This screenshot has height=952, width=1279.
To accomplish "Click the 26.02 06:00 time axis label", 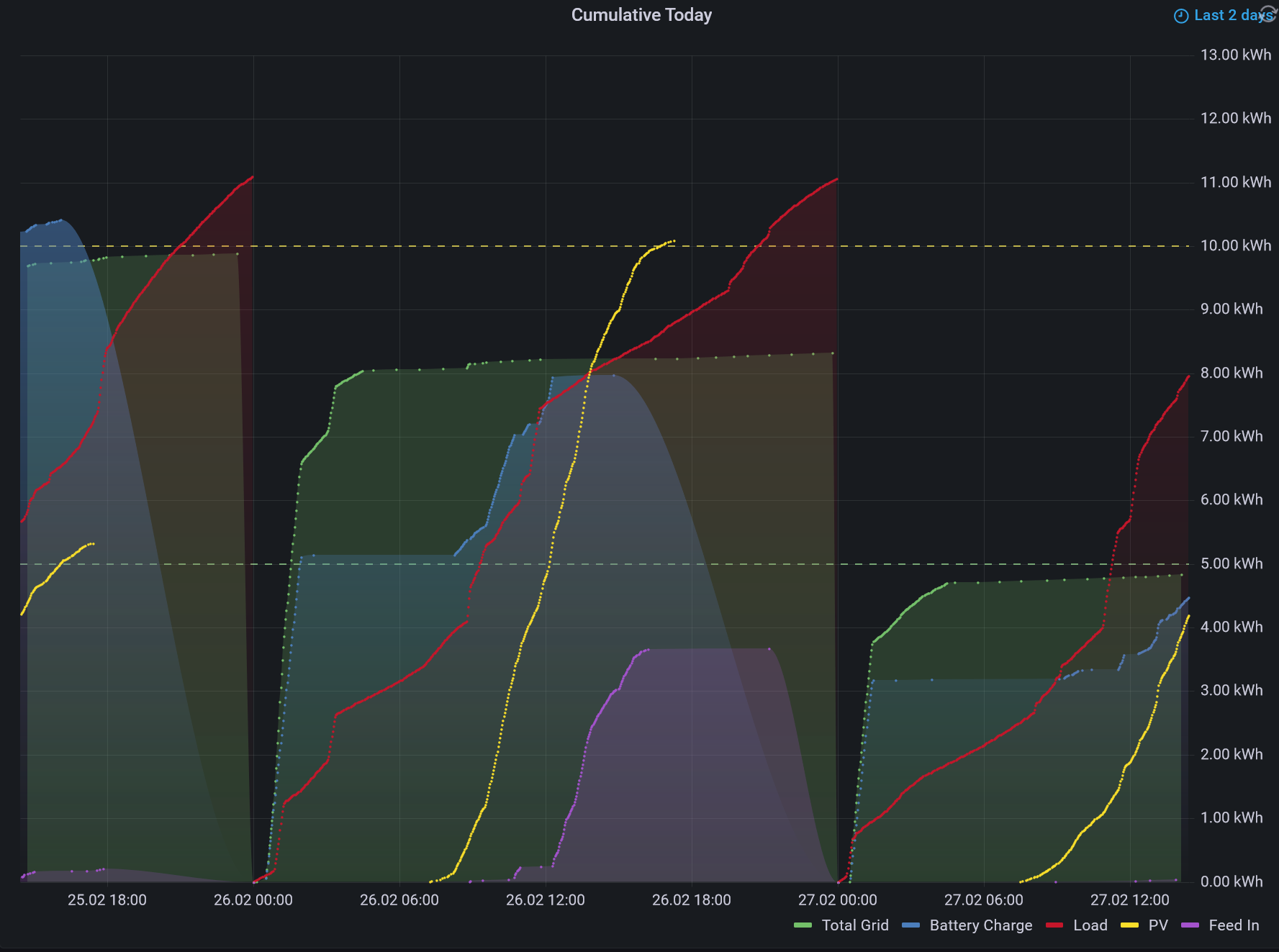I will [399, 900].
